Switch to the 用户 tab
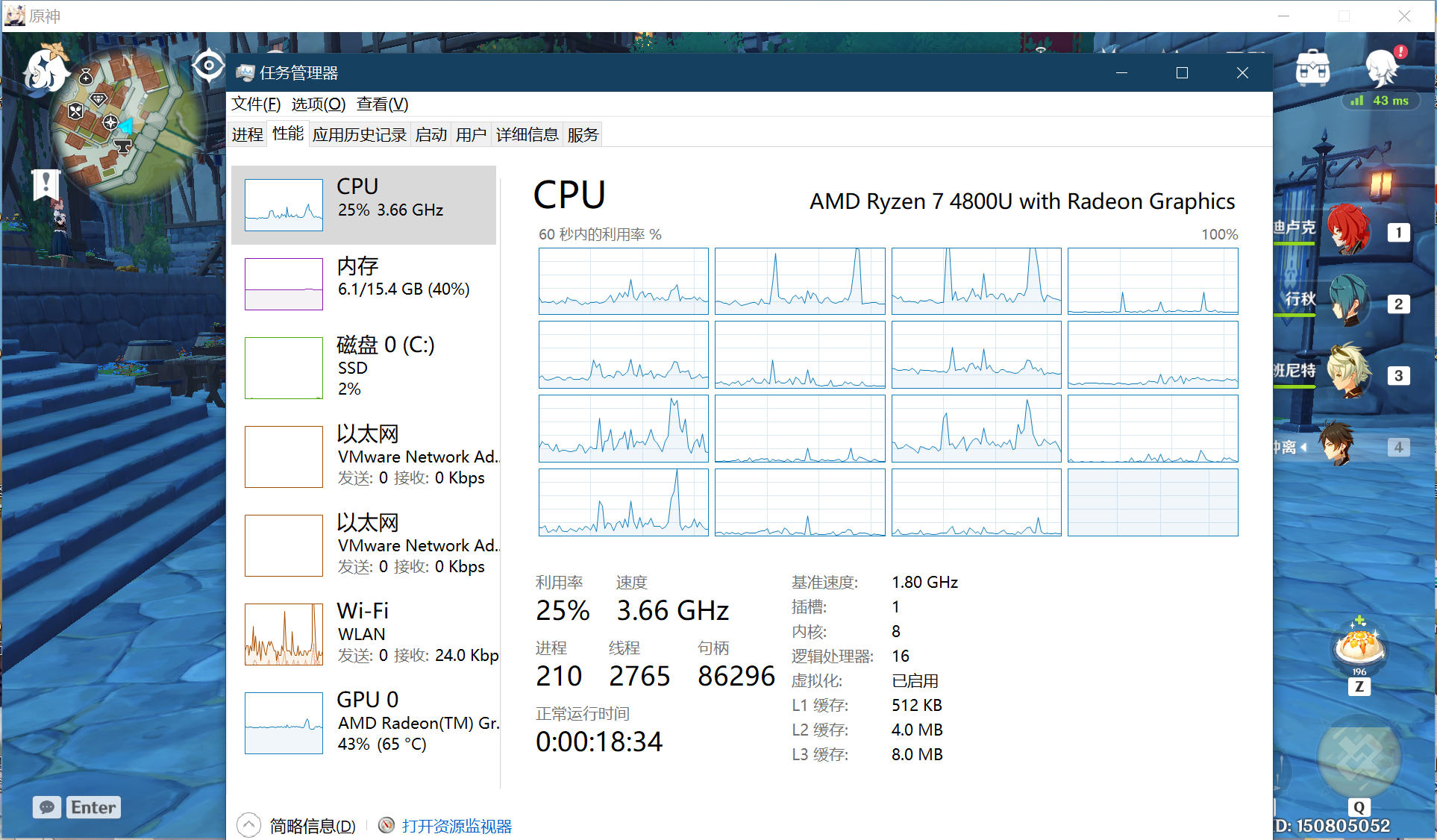This screenshot has width=1437, height=840. click(x=472, y=134)
